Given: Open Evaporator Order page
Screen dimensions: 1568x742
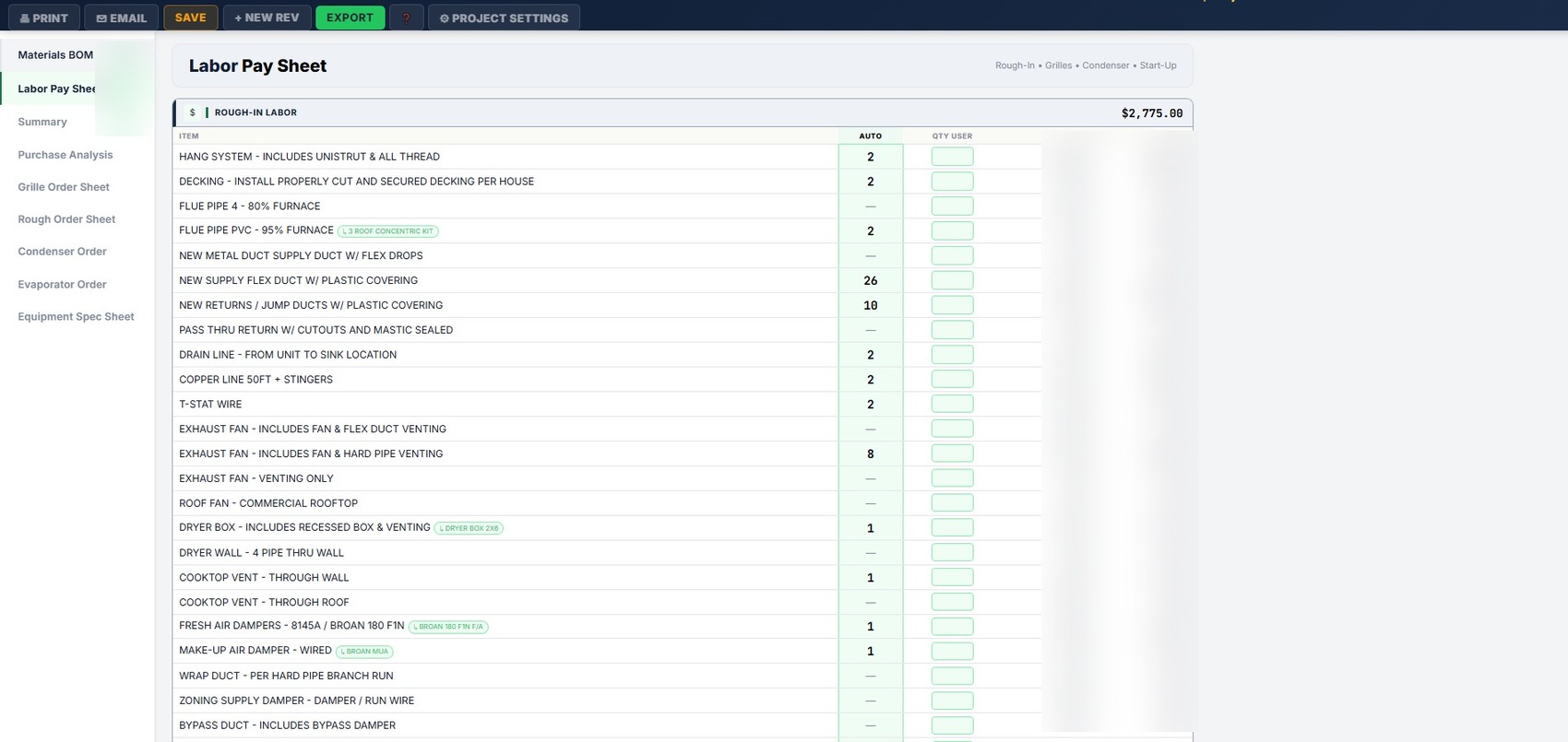Looking at the screenshot, I should 62,285.
